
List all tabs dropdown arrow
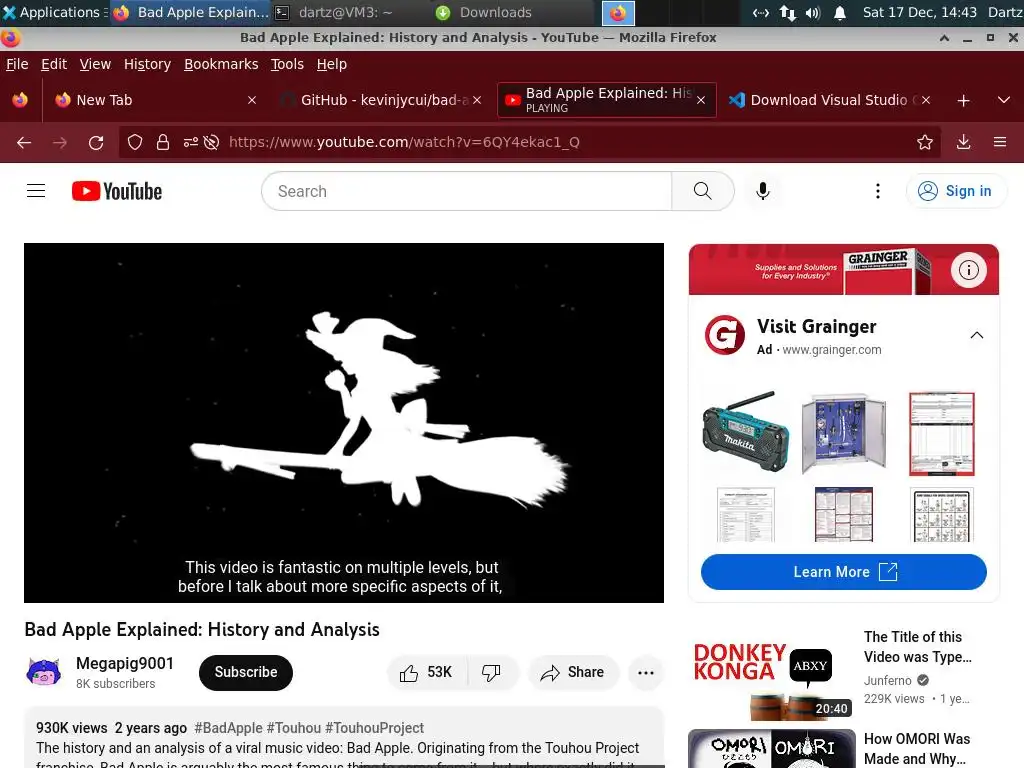point(1004,100)
